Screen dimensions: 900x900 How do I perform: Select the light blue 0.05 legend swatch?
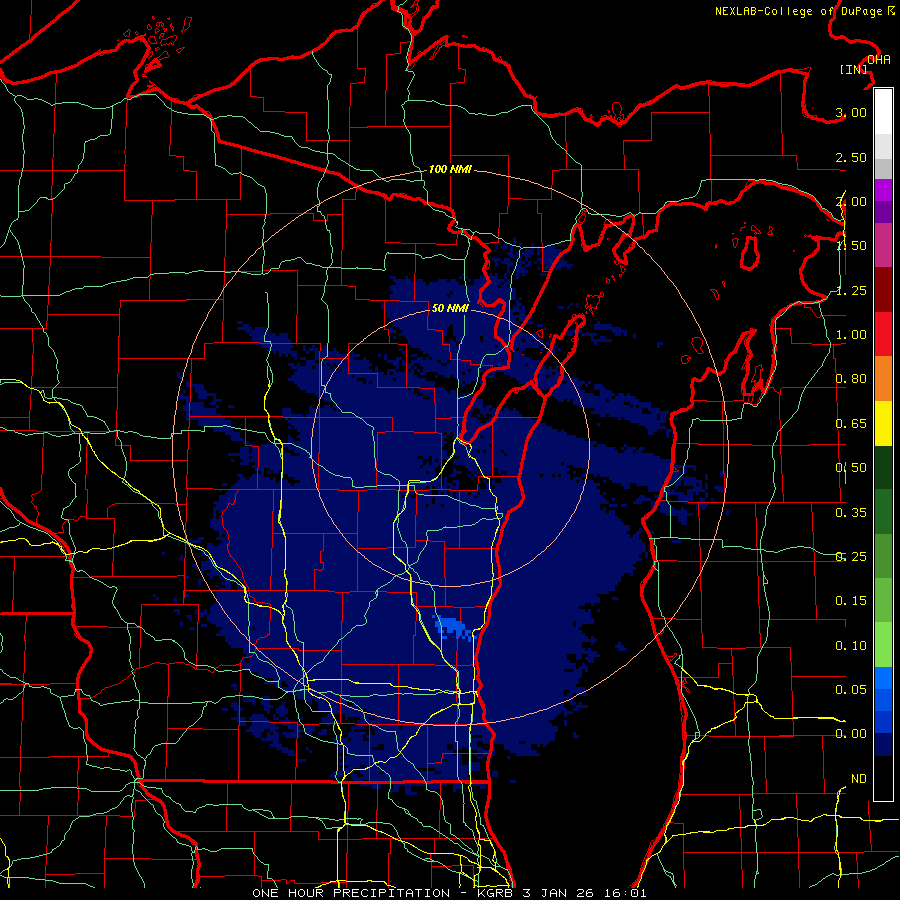883,678
